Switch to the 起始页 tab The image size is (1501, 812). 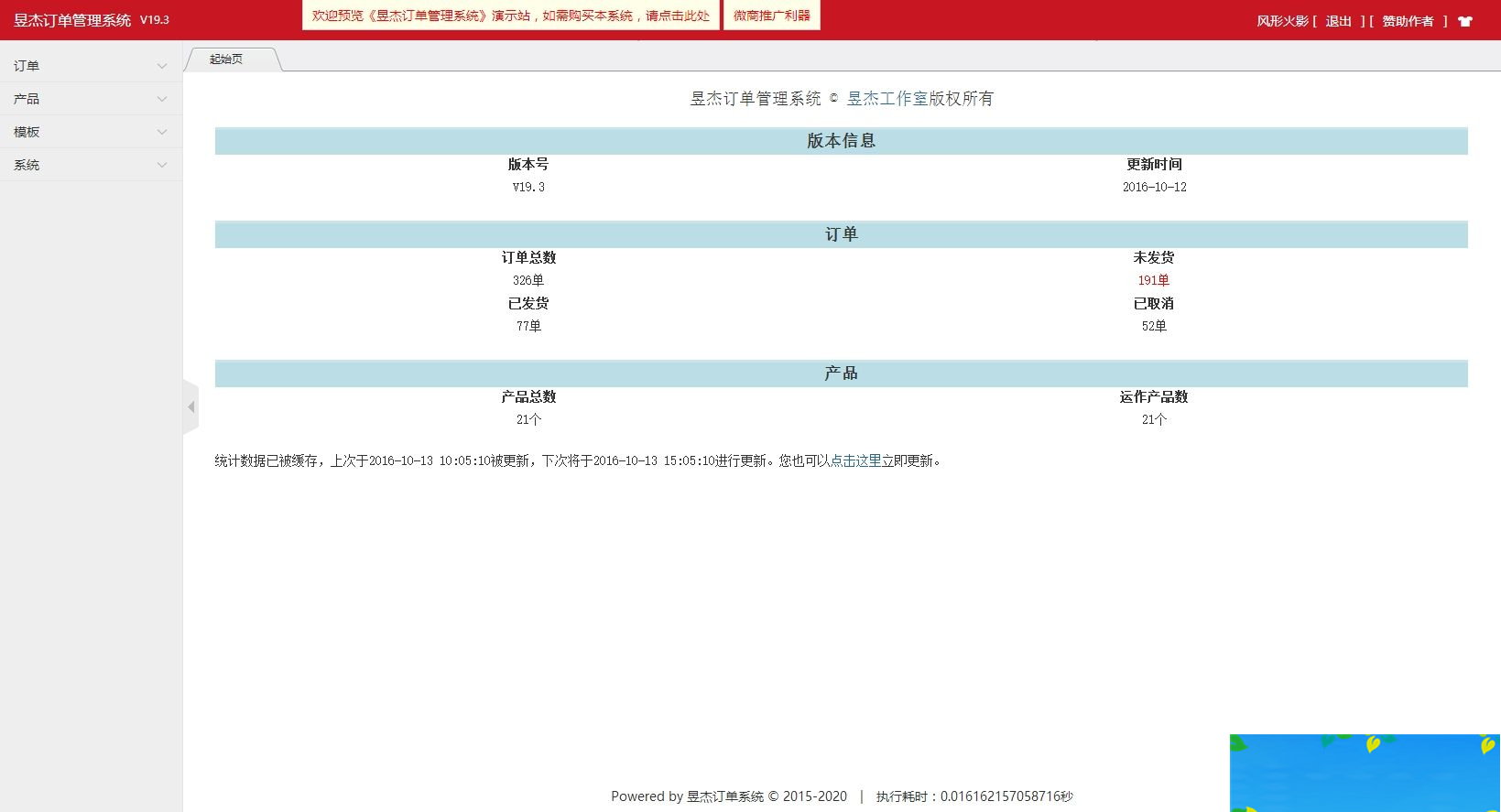coord(226,60)
